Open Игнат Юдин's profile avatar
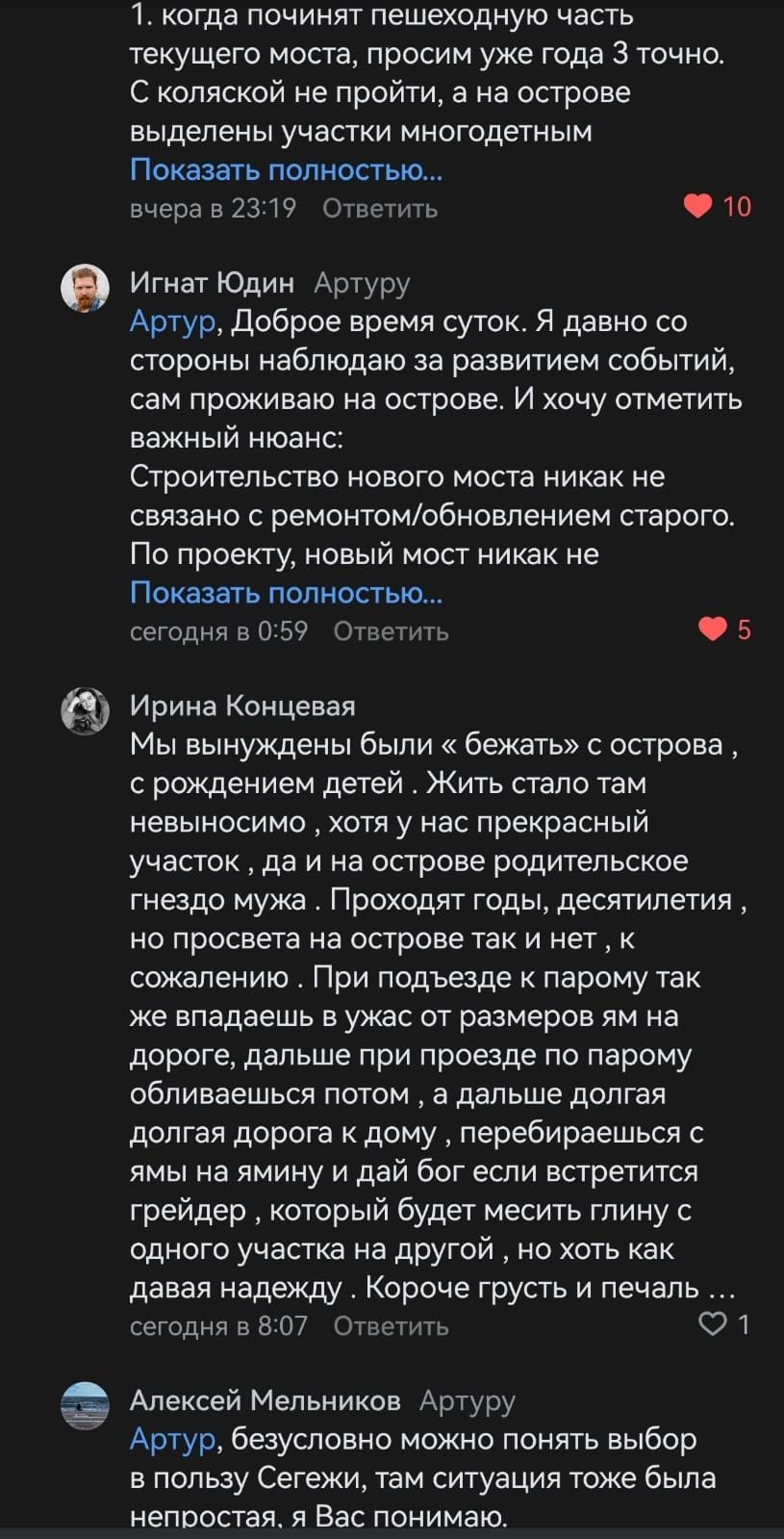Image resolution: width=784 pixels, height=1539 pixels. (x=86, y=288)
